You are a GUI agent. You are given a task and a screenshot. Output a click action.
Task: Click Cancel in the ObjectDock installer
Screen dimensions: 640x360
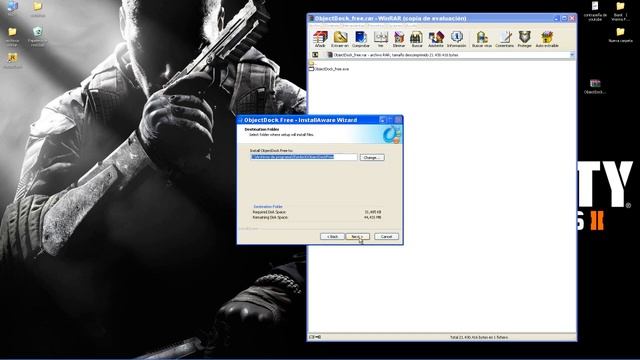click(x=386, y=237)
